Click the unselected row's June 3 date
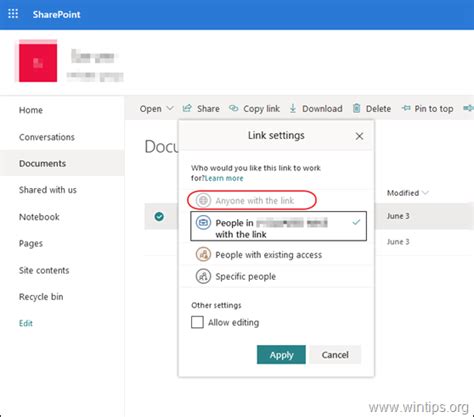This screenshot has height=417, width=474. (x=398, y=242)
